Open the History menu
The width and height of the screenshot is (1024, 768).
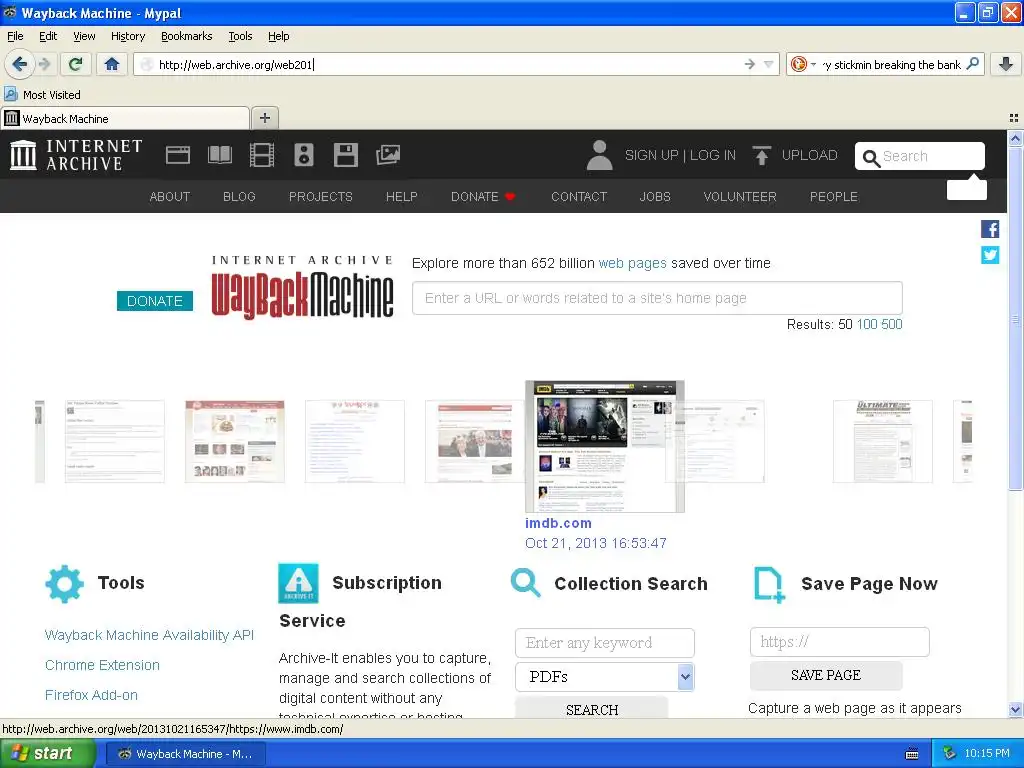(x=128, y=36)
